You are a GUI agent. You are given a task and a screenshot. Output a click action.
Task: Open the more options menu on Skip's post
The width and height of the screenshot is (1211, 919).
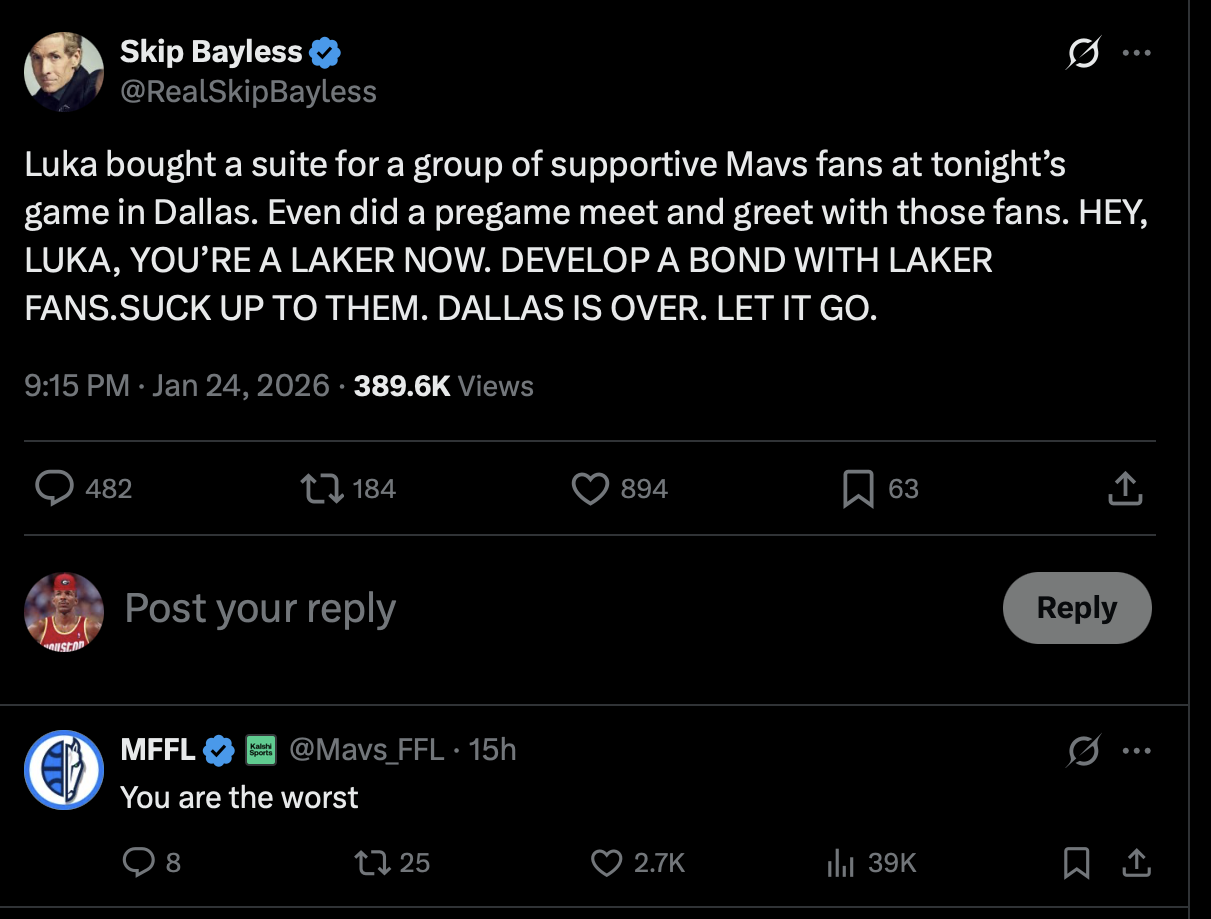1136,53
